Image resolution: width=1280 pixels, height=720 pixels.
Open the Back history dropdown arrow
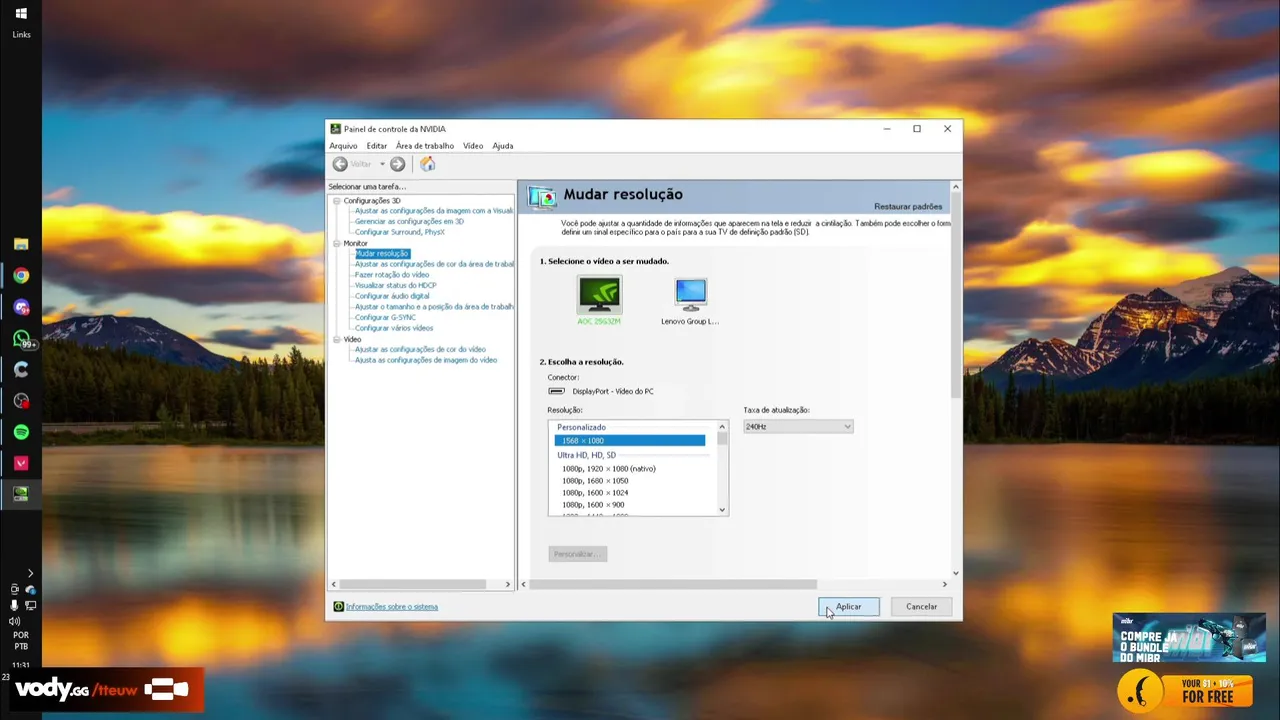382,164
